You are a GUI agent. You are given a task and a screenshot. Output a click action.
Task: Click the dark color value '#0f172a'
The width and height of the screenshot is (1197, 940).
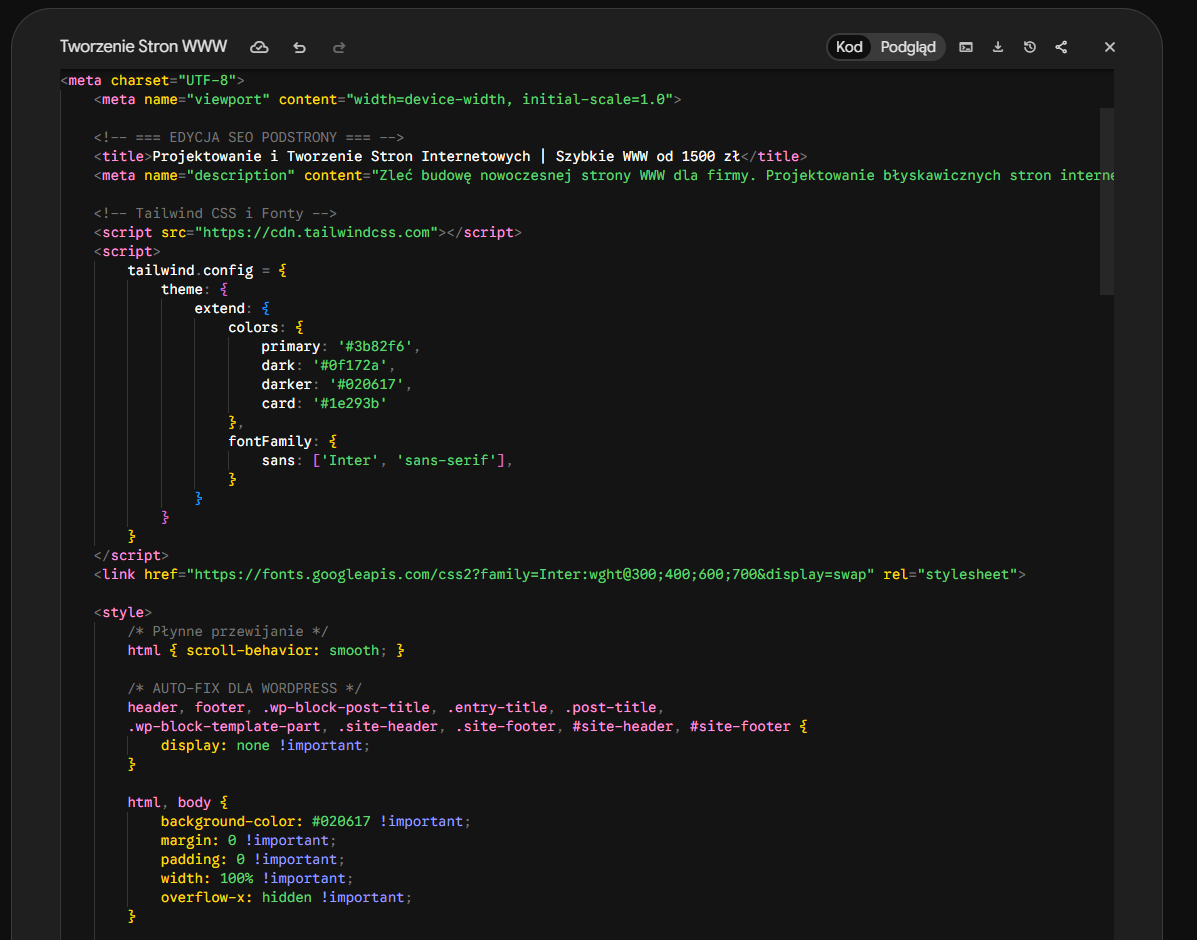(x=350, y=366)
